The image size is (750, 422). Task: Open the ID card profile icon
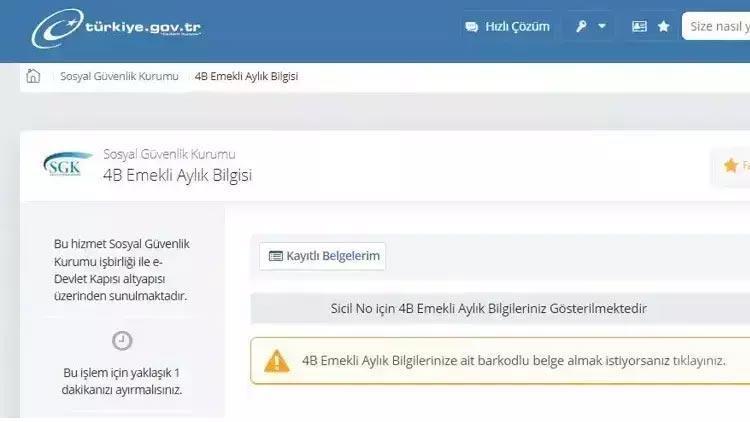pyautogui.click(x=639, y=26)
